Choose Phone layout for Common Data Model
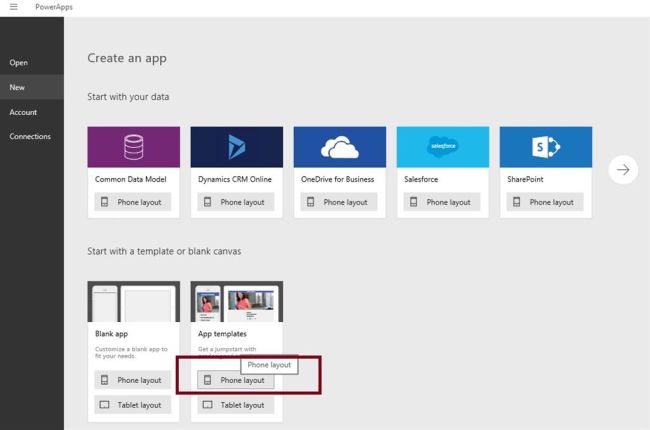 [133, 202]
